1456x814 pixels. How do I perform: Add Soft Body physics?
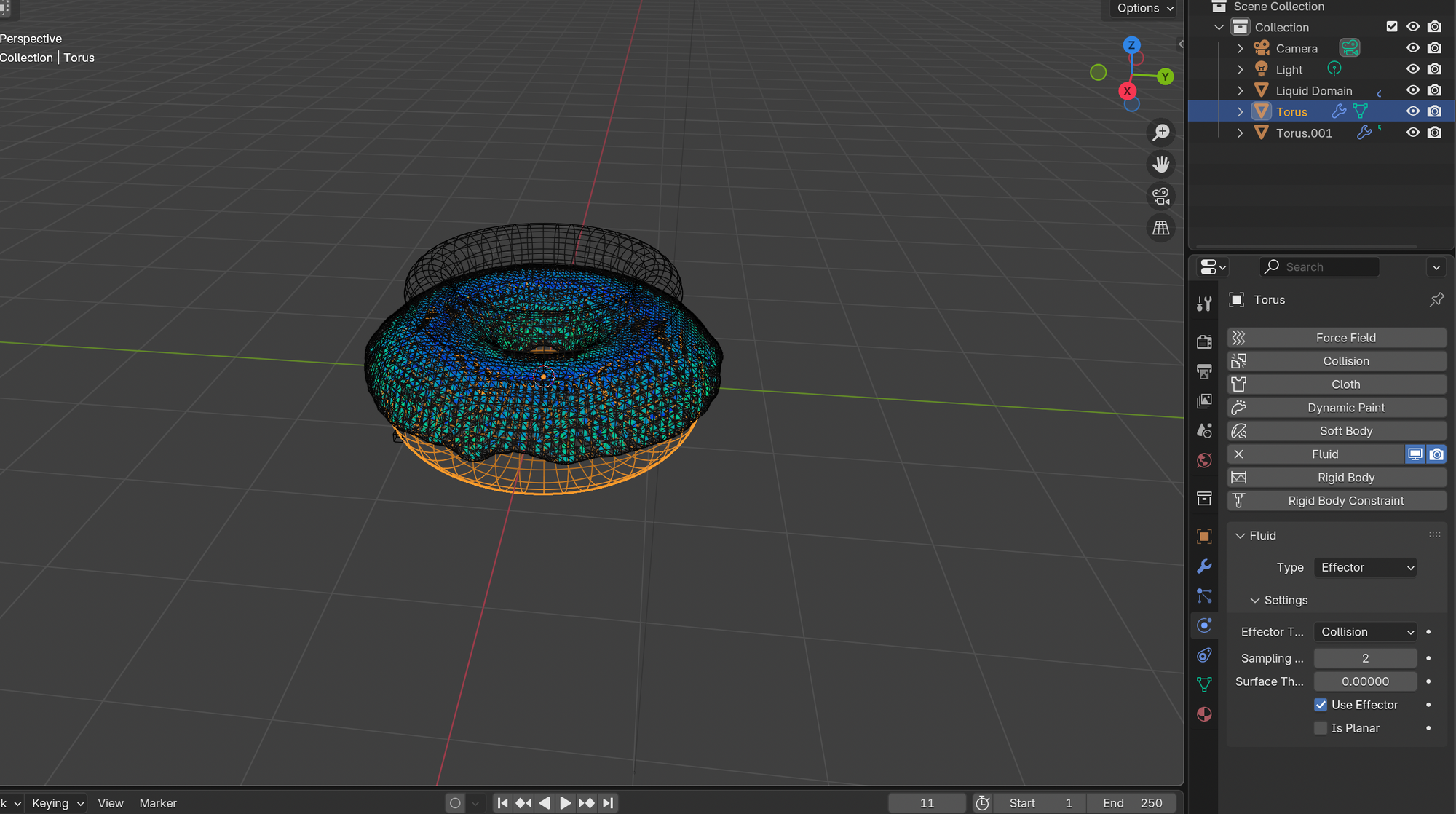pos(1337,431)
